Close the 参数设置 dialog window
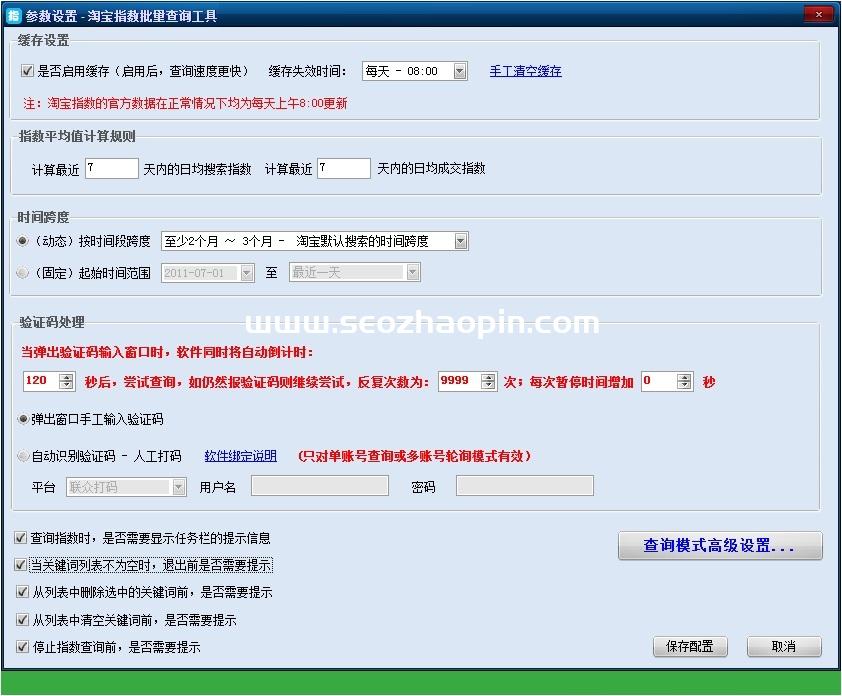The width and height of the screenshot is (842, 696). coord(819,15)
